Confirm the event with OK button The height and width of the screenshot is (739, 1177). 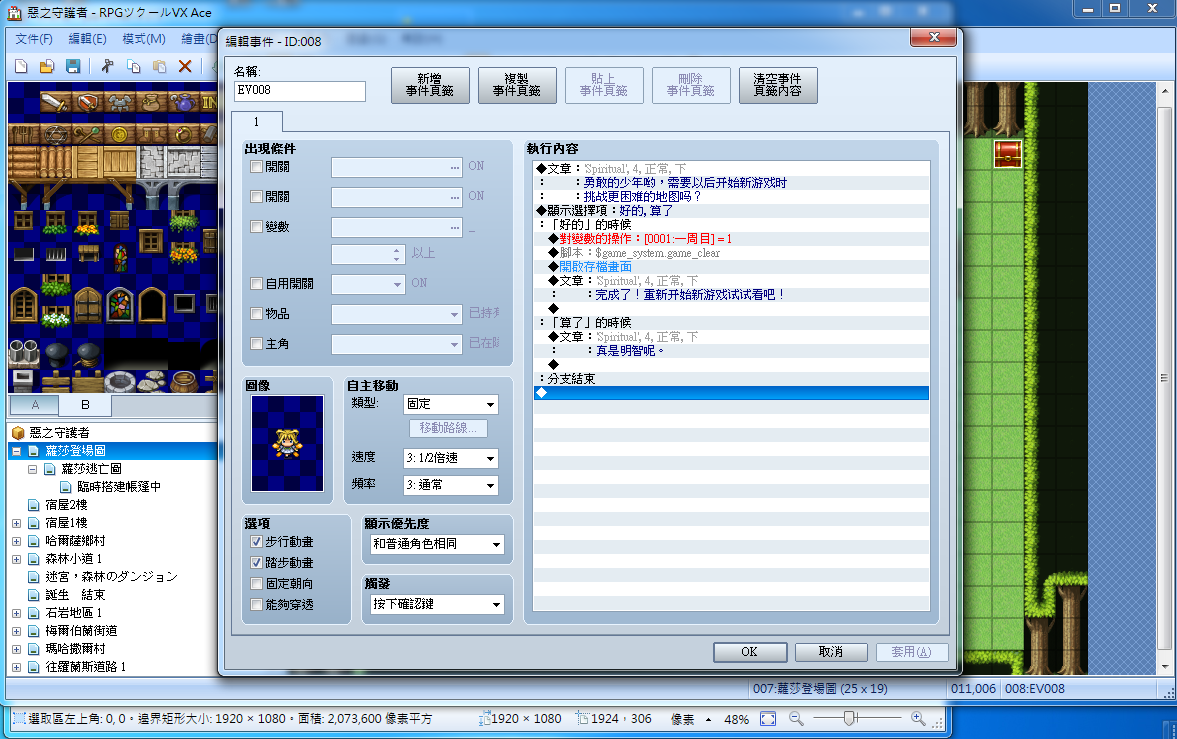(x=750, y=652)
